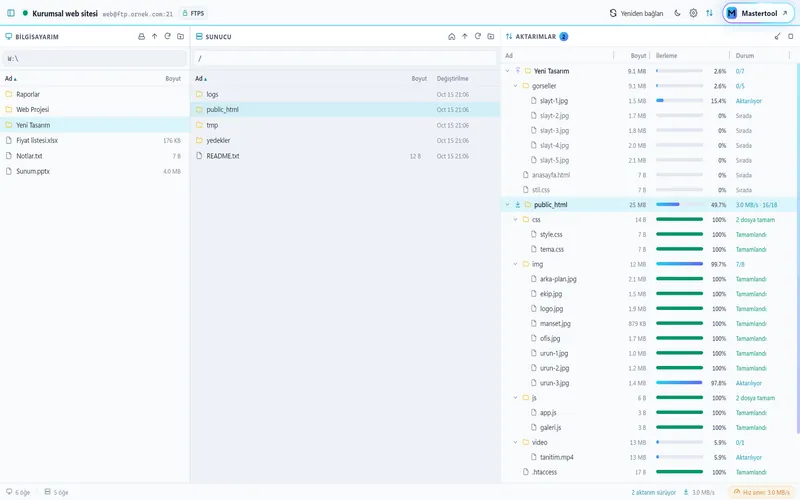This screenshot has height=500, width=800.
Task: Click the public_html transfer progress bar
Action: point(680,205)
